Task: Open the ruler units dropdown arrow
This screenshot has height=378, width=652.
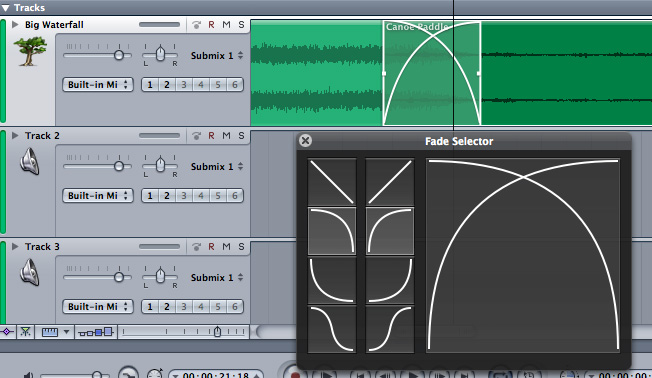Action: [x=66, y=332]
